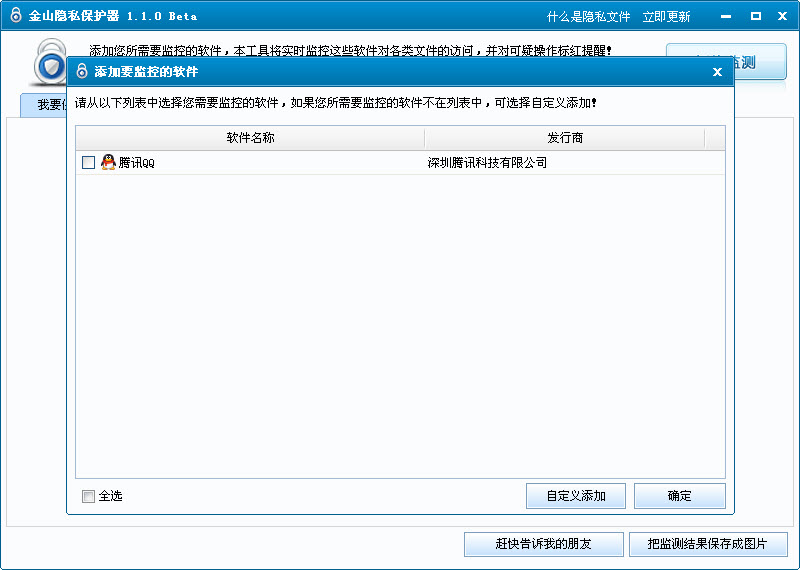Click the shield padlock logo
Image resolution: width=800 pixels, height=570 pixels.
click(x=50, y=62)
